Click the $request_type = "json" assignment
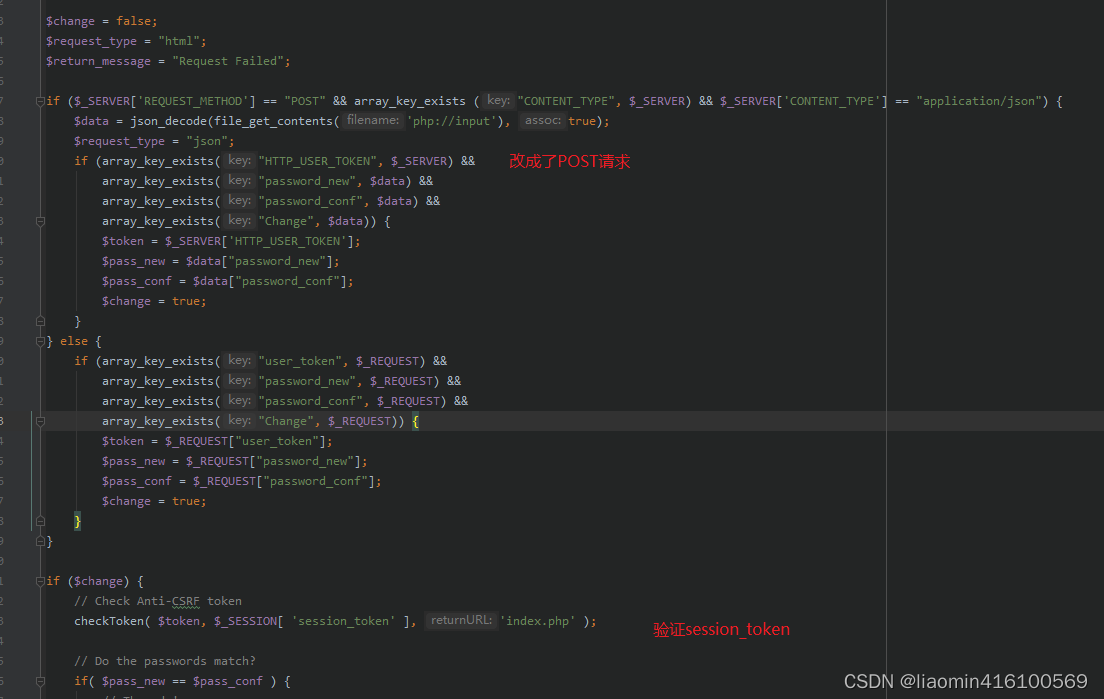 (154, 141)
